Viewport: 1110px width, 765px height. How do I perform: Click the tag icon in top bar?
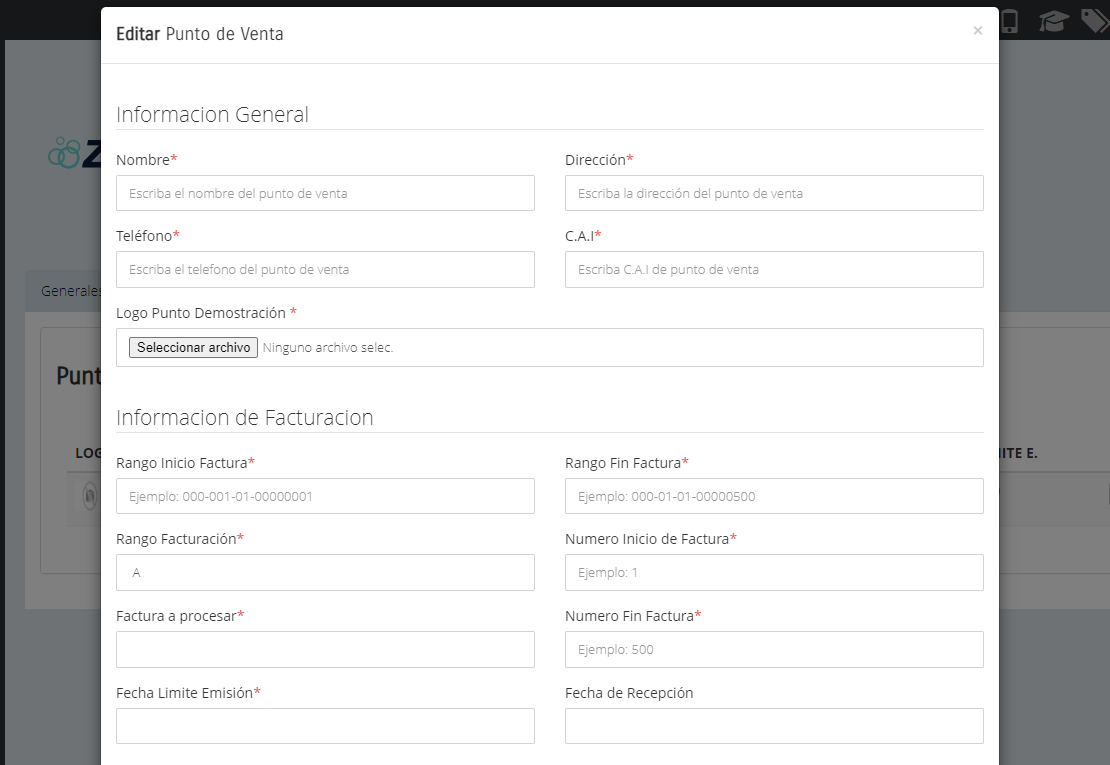(1095, 21)
